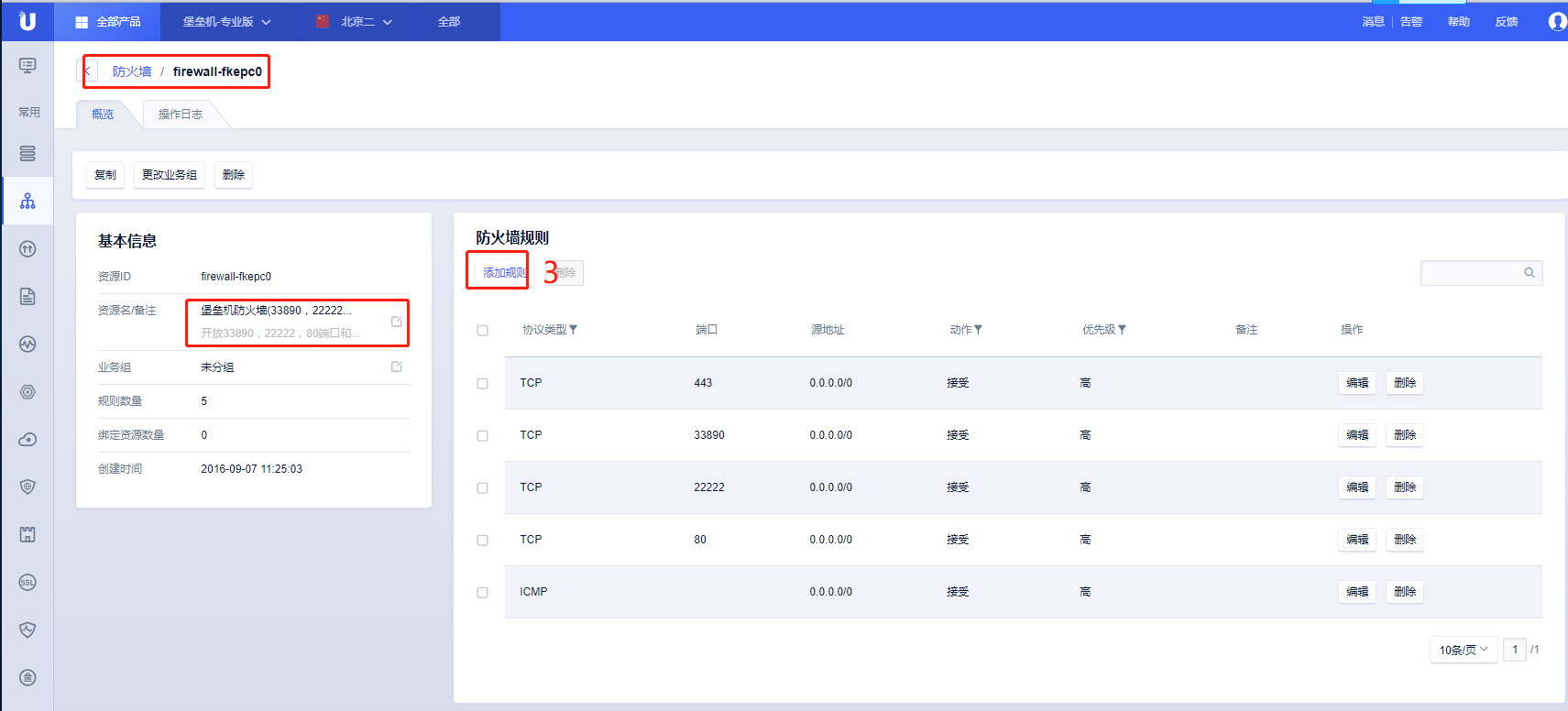Screen dimensions: 1568x711
Task: Select the ICMP rule checkbox
Action: 482,593
